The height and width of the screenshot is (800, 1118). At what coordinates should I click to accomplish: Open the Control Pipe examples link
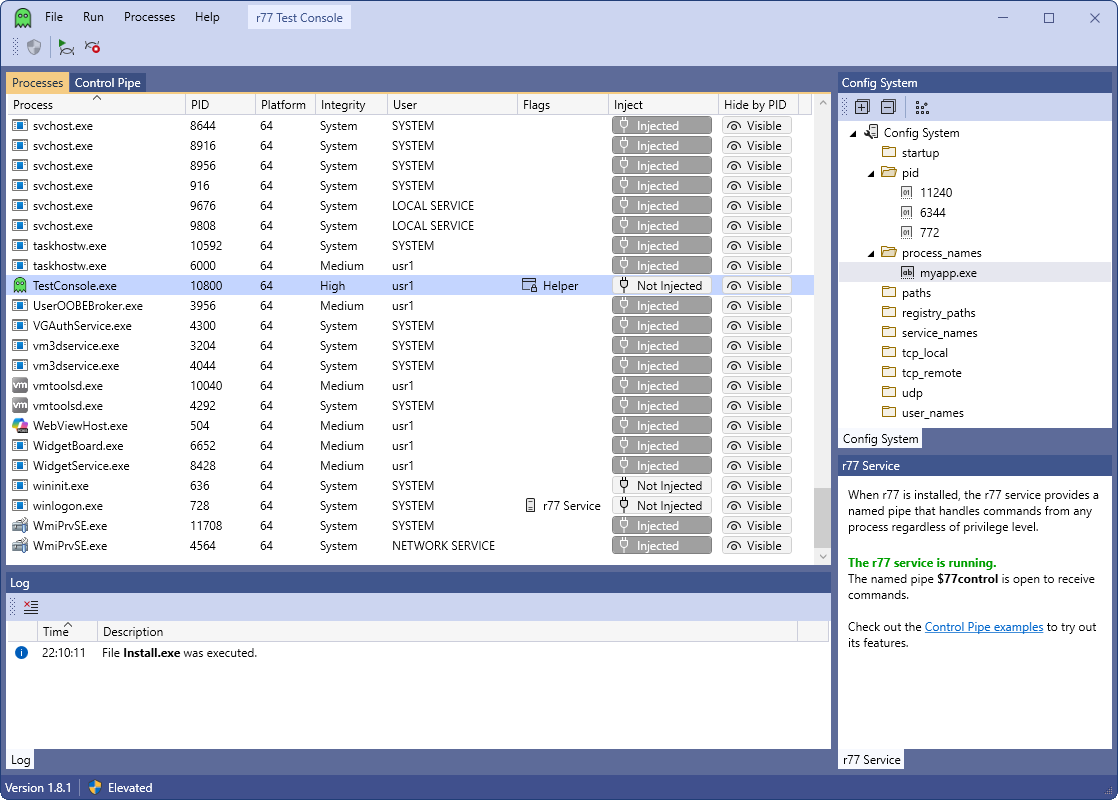983,627
